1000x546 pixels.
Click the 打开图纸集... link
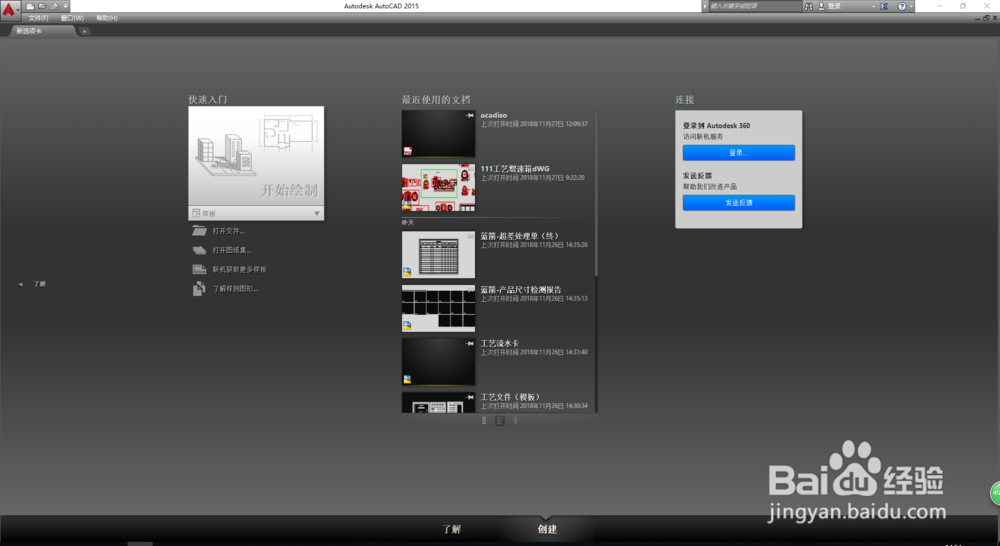pyautogui.click(x=232, y=250)
